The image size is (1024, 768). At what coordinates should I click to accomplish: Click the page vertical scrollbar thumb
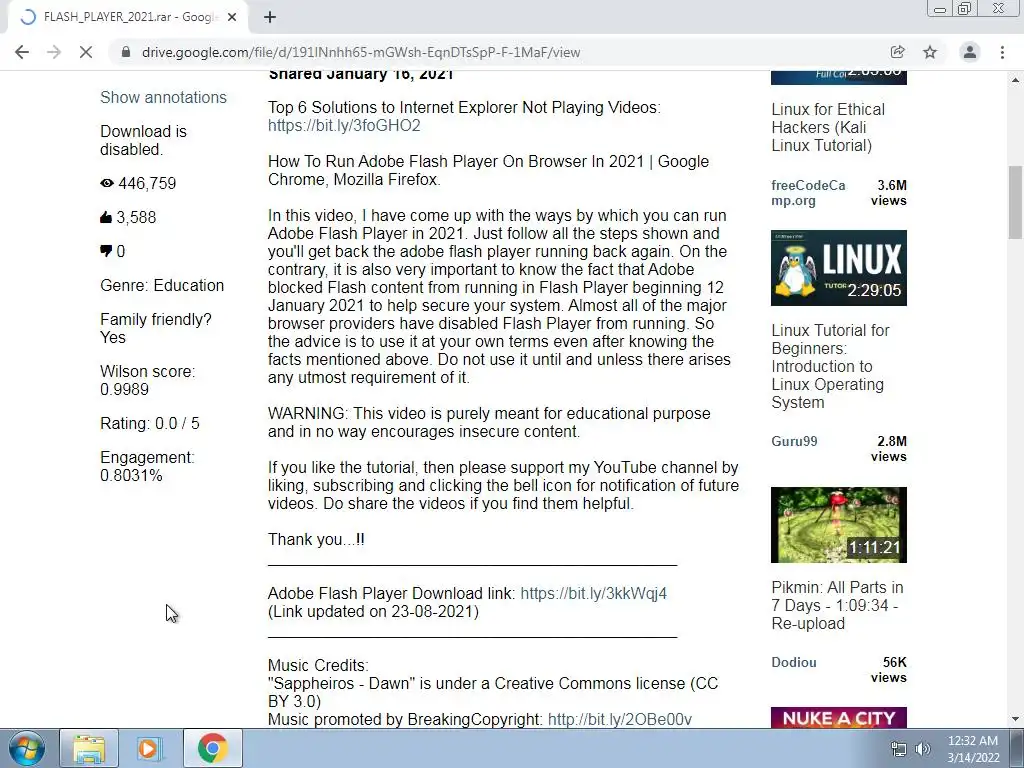point(1015,202)
